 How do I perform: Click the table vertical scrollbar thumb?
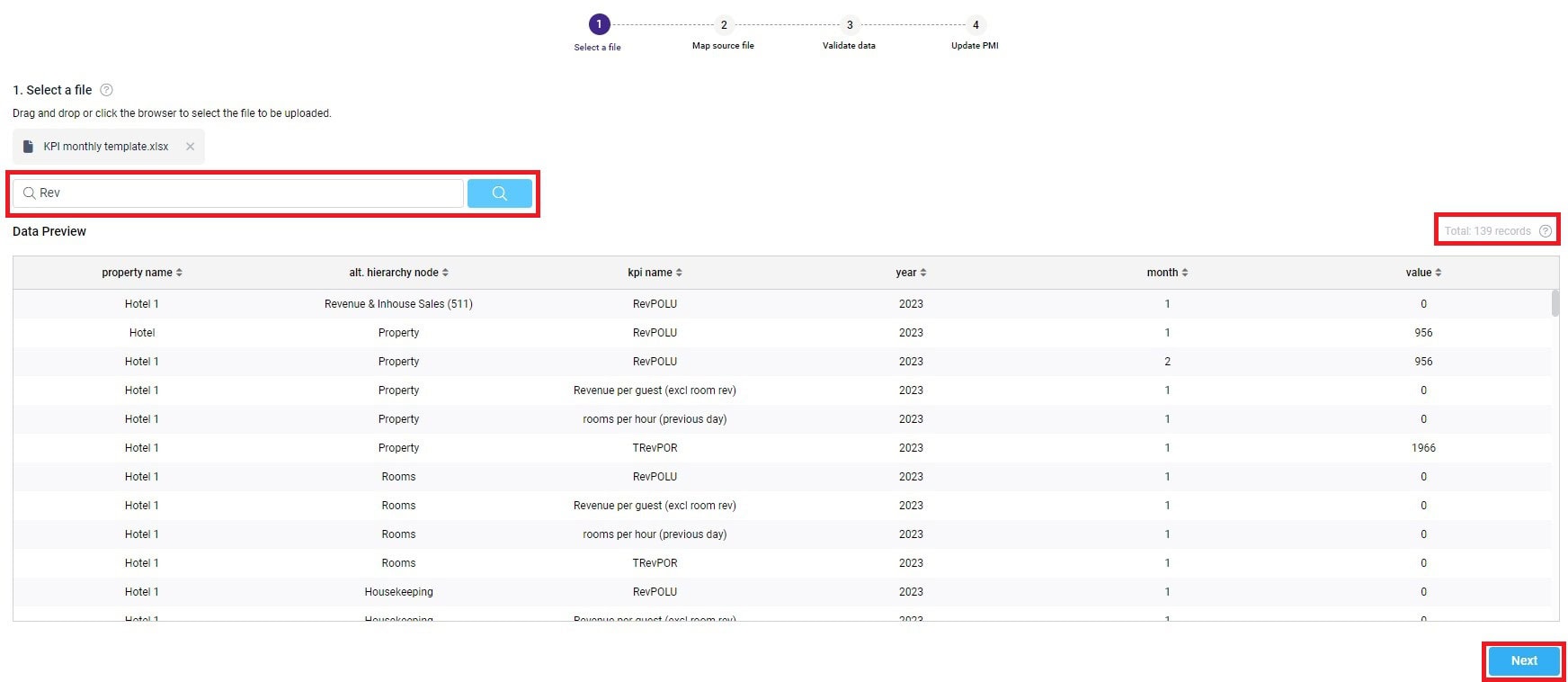tap(1555, 303)
